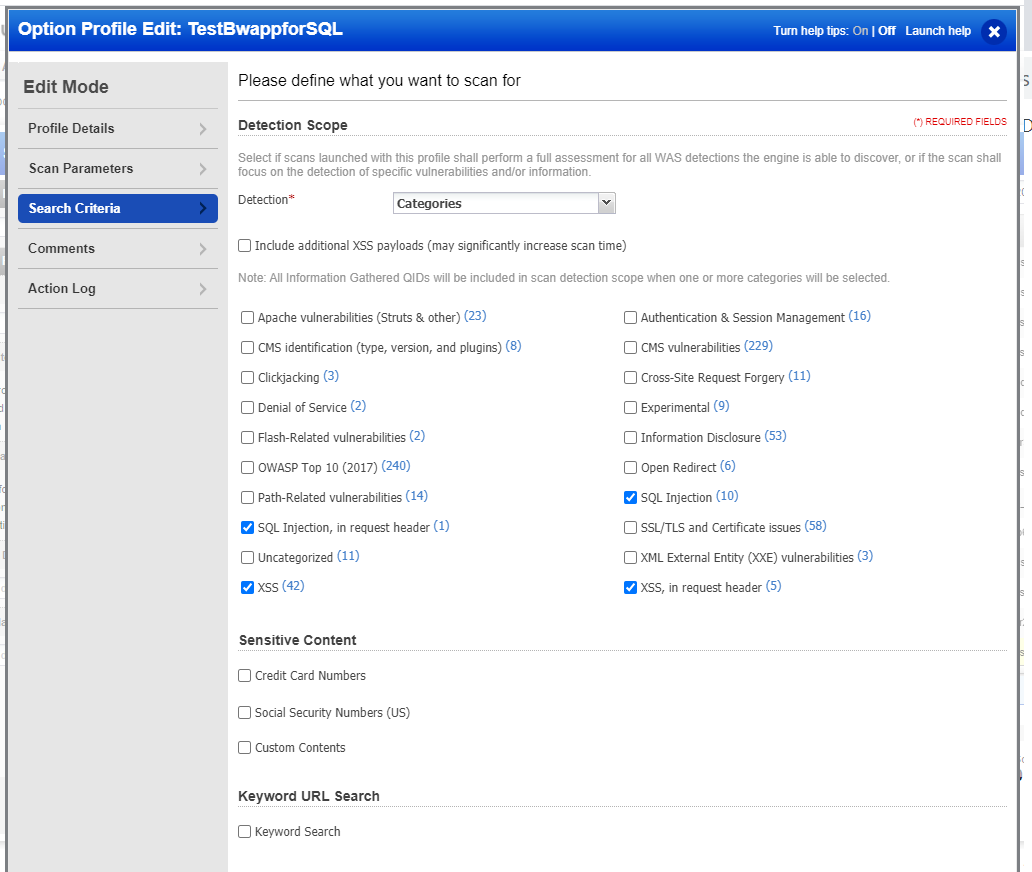Click the Action Log chevron arrow

pos(203,289)
